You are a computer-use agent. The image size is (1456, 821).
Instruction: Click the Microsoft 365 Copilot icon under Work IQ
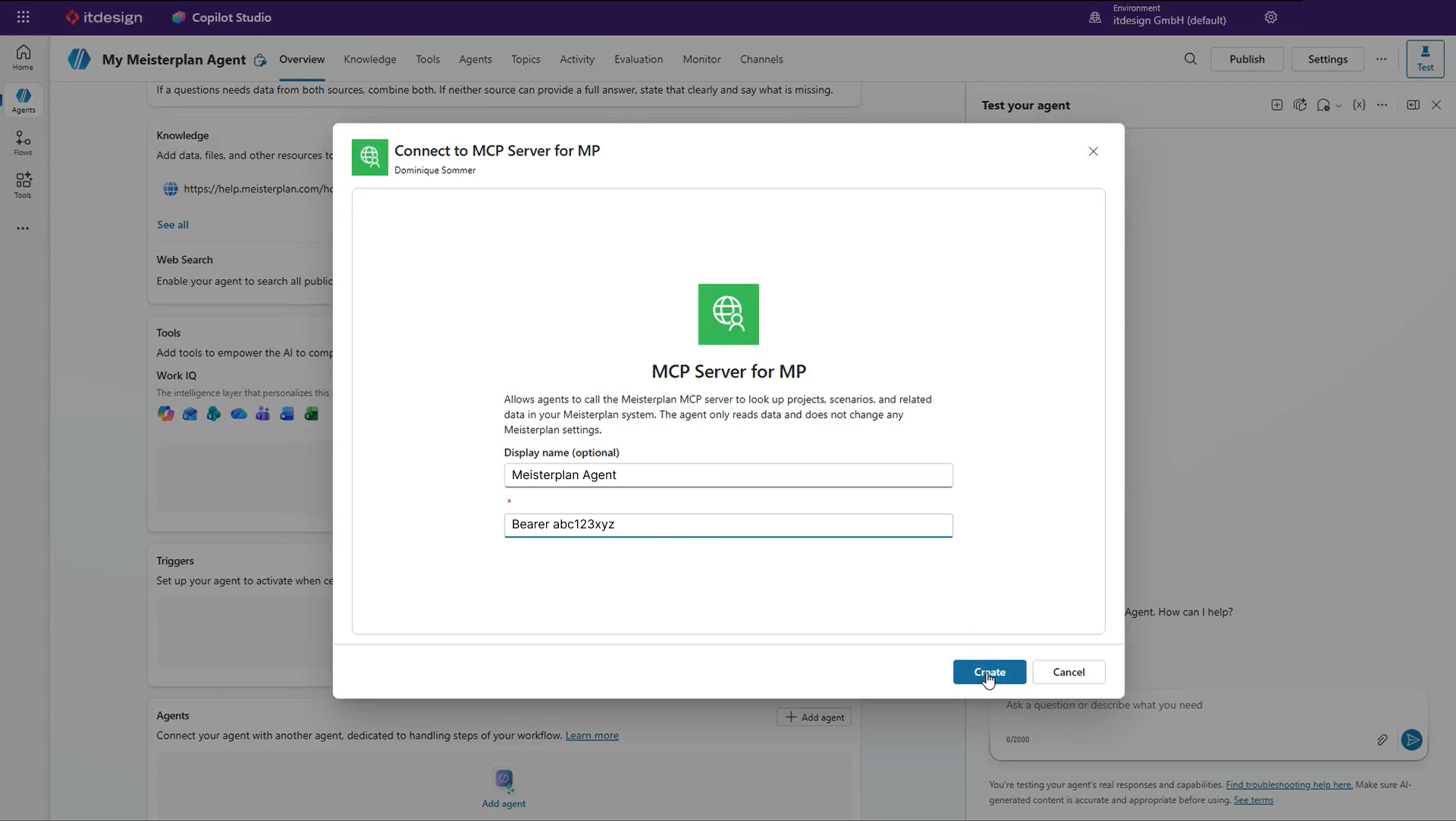click(165, 414)
